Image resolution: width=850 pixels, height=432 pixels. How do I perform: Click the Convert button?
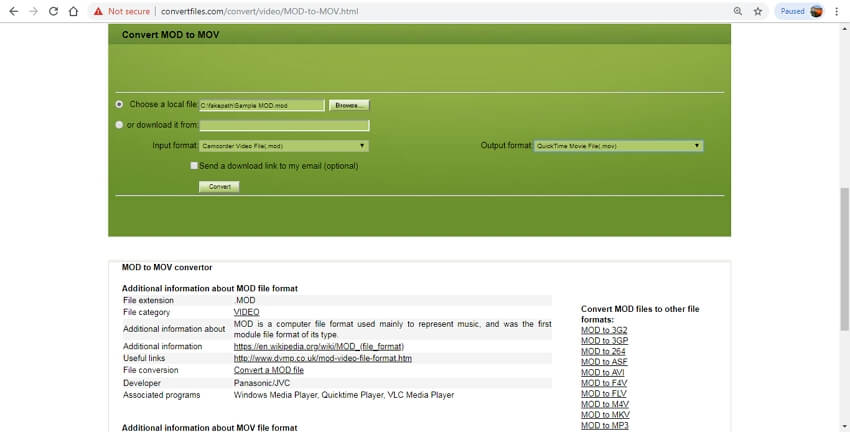tap(219, 186)
